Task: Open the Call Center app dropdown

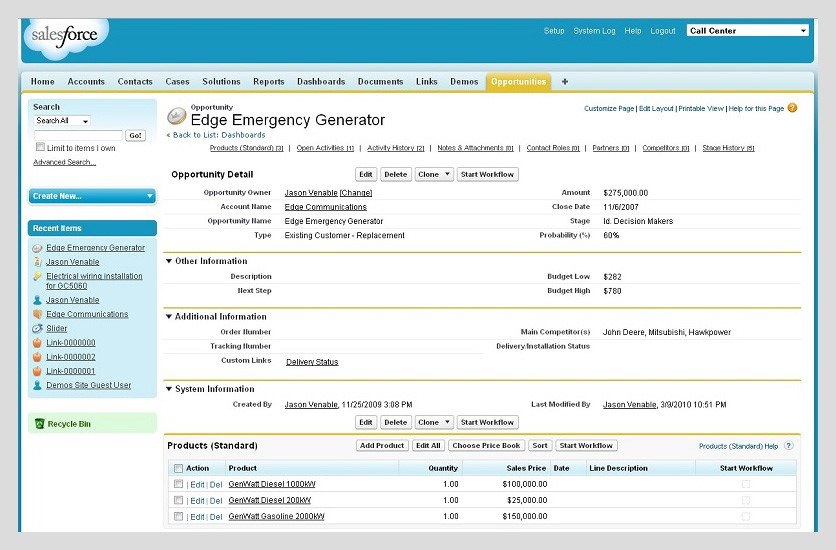Action: point(747,31)
